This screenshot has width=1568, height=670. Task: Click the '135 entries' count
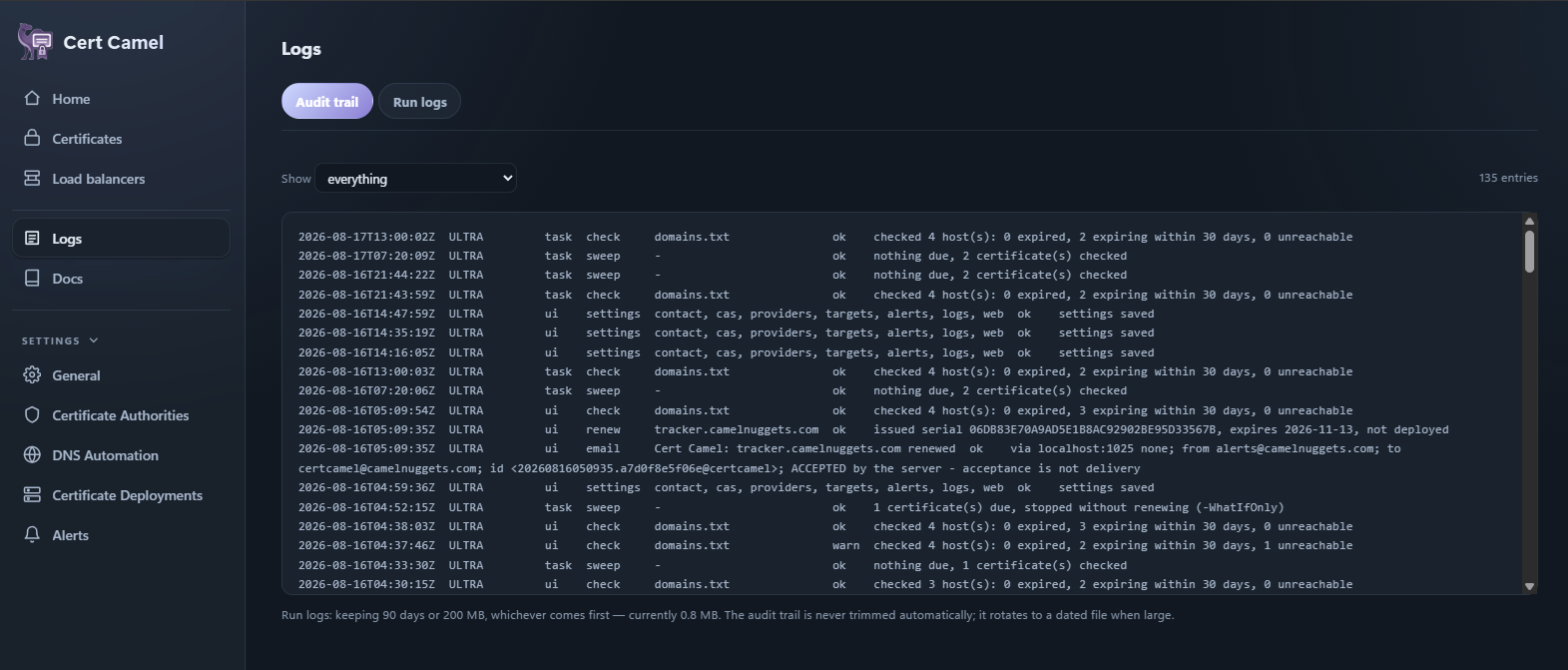[1508, 178]
